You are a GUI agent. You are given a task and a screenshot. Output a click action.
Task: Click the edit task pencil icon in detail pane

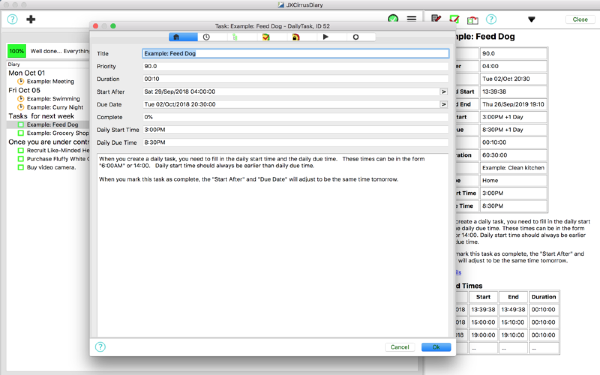(436, 19)
